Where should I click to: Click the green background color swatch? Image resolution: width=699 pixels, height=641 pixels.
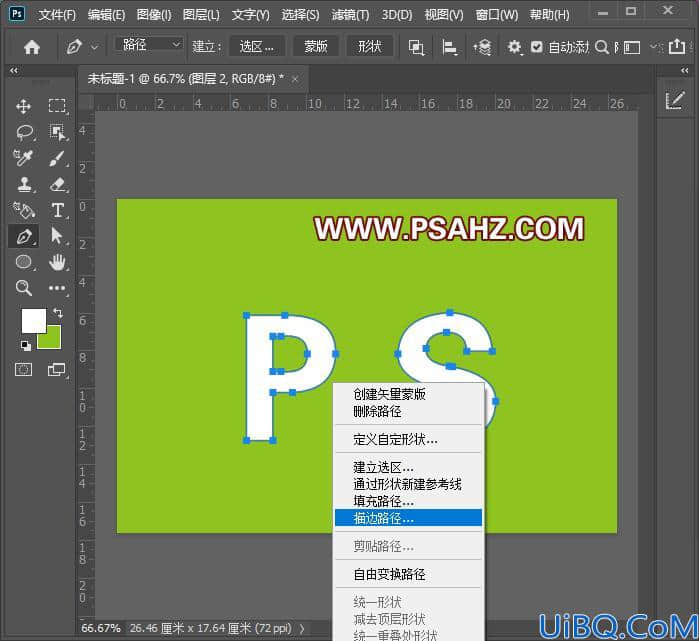click(52, 339)
